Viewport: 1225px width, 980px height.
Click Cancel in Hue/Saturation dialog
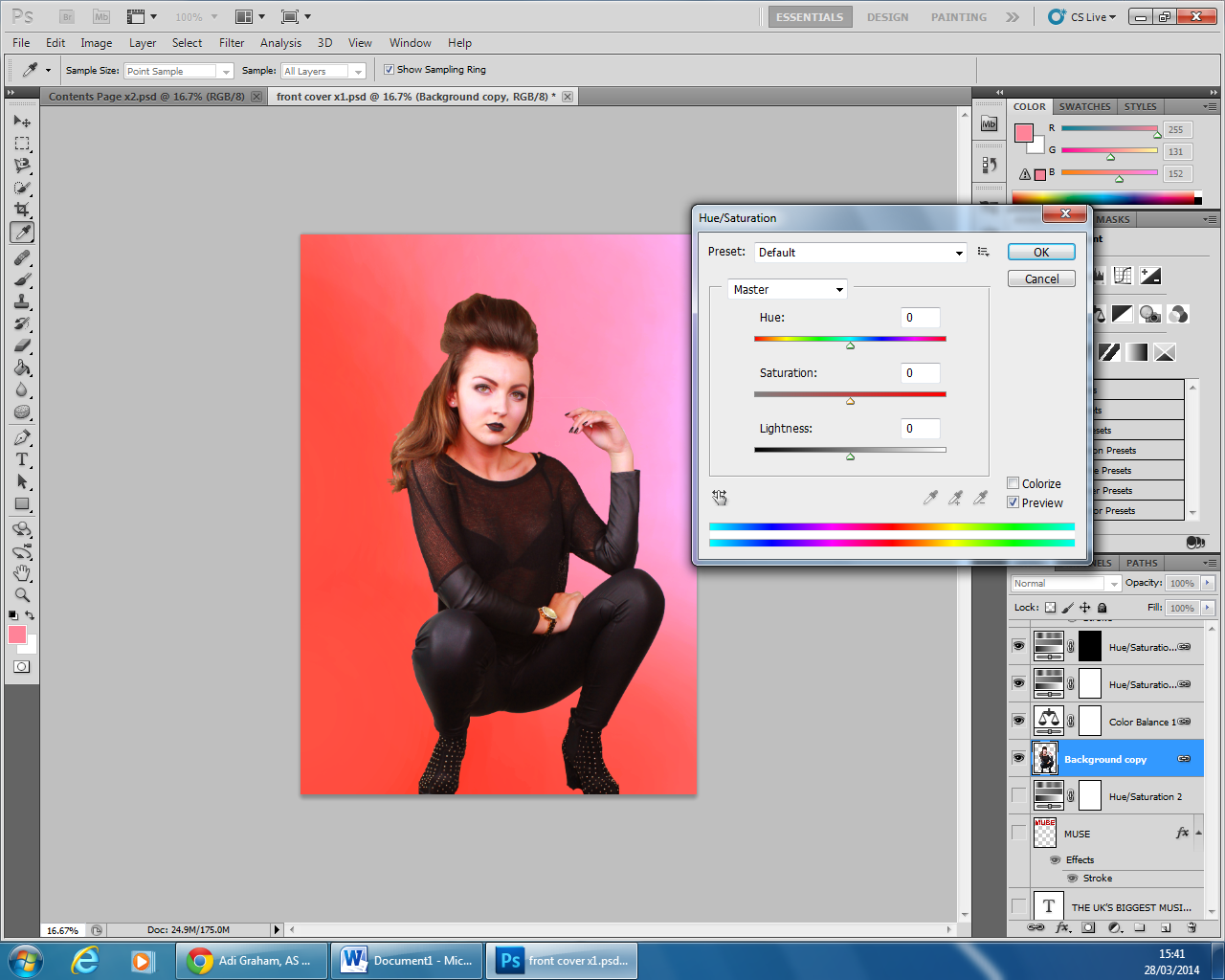point(1041,279)
